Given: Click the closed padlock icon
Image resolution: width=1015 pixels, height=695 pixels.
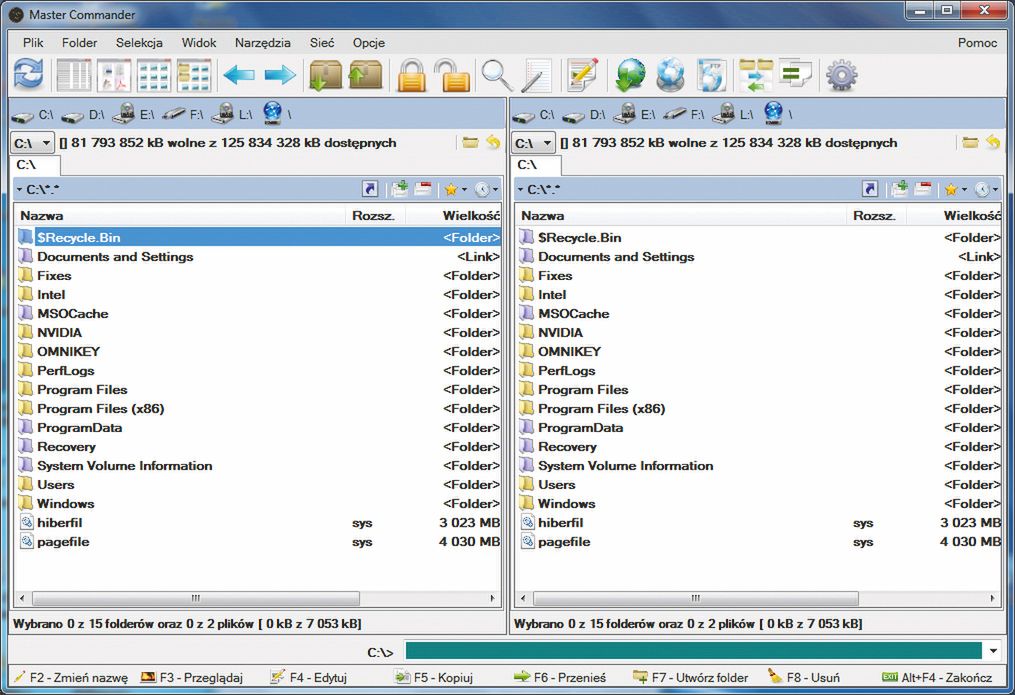Looking at the screenshot, I should 411,75.
